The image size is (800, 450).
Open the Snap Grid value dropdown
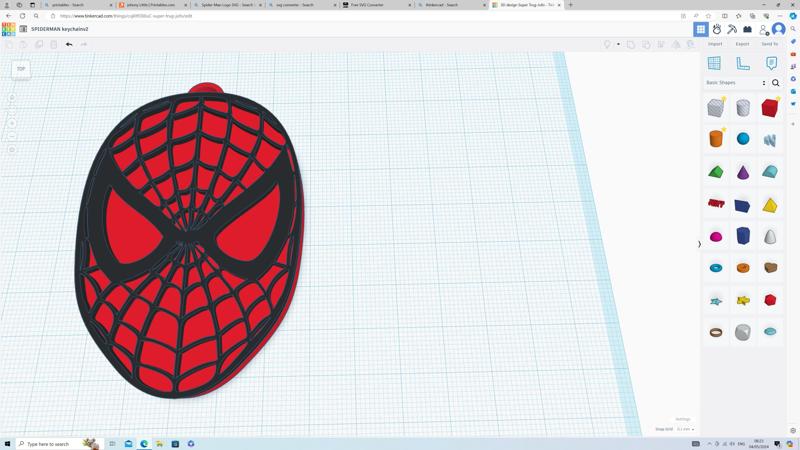685,429
